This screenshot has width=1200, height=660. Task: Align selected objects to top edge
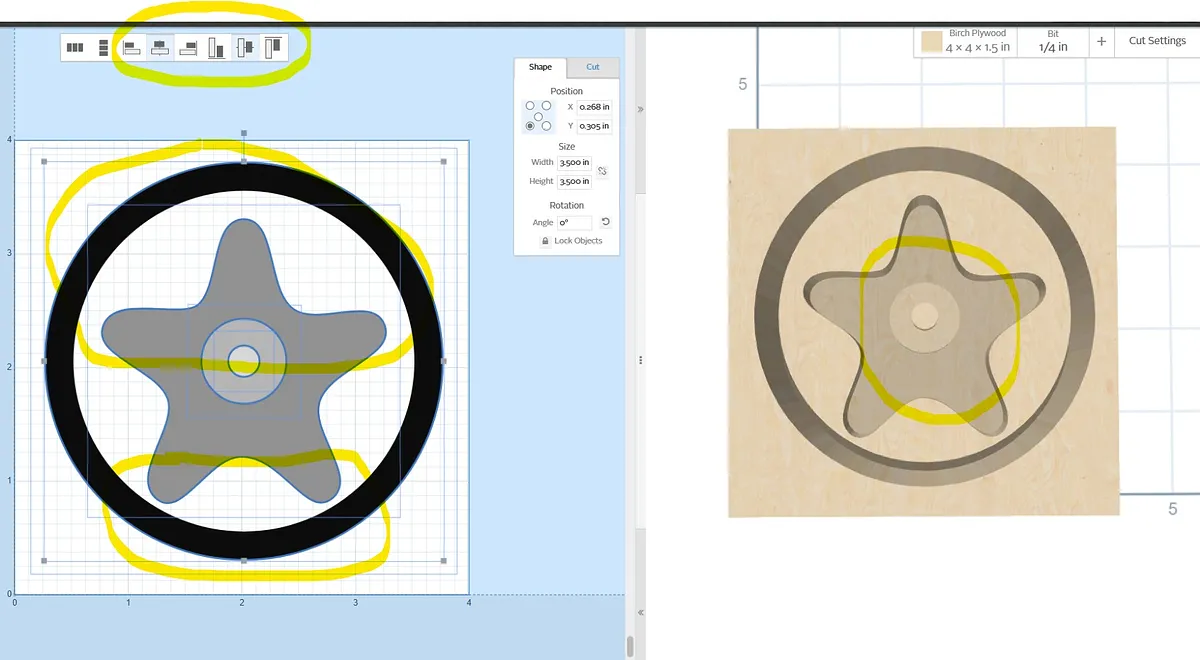tap(273, 47)
